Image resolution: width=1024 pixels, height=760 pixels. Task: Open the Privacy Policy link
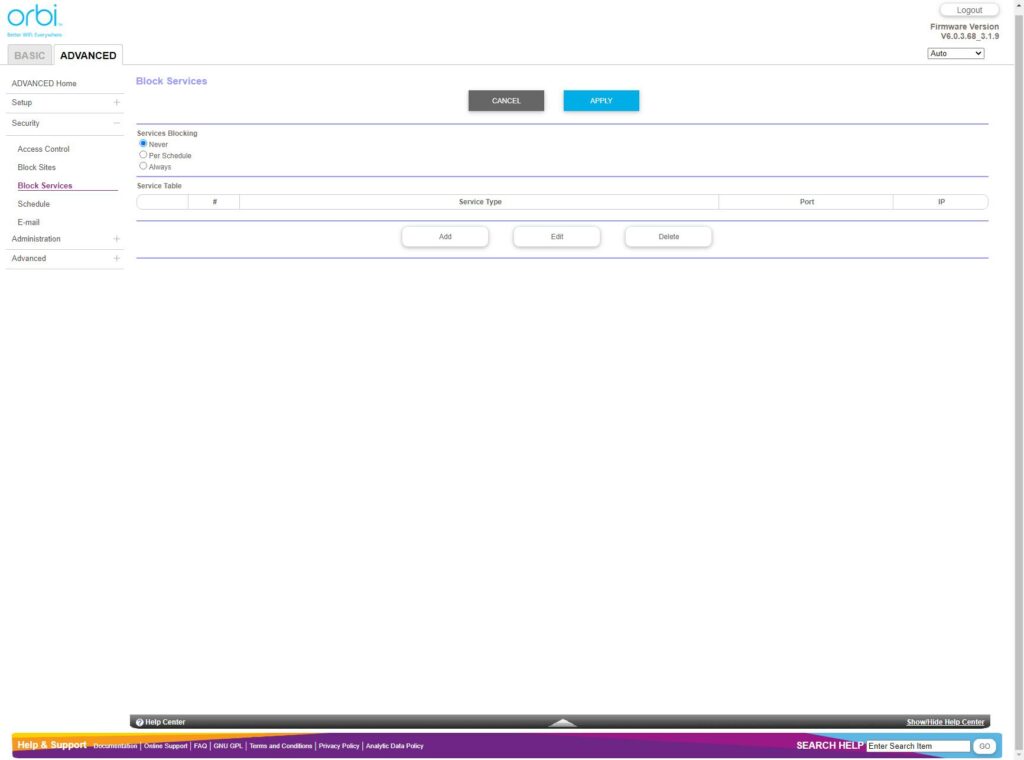(339, 746)
